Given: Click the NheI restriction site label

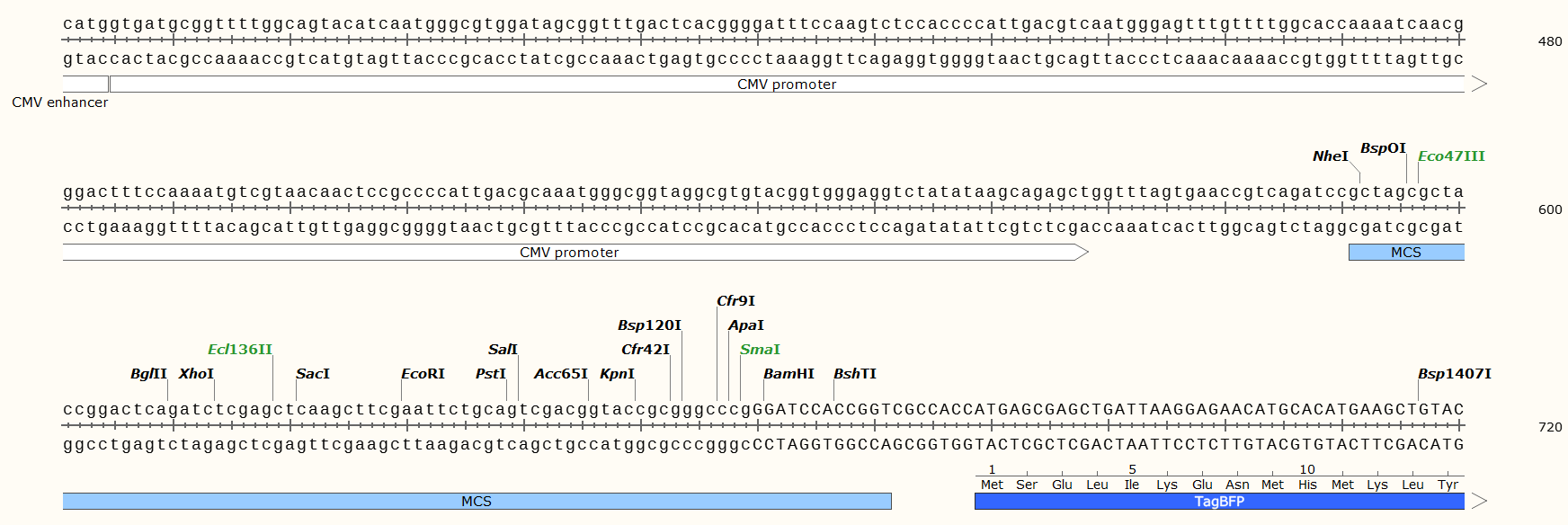Looking at the screenshot, I should [1330, 156].
